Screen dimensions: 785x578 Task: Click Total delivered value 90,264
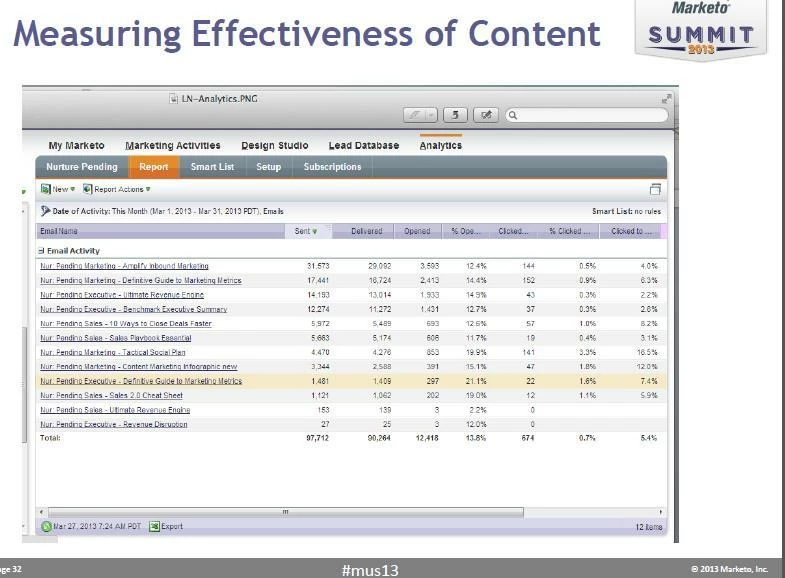coord(379,438)
